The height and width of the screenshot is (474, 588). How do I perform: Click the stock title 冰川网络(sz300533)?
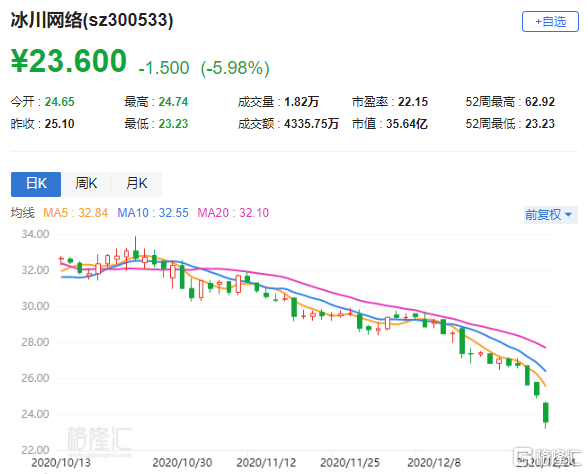pos(92,20)
